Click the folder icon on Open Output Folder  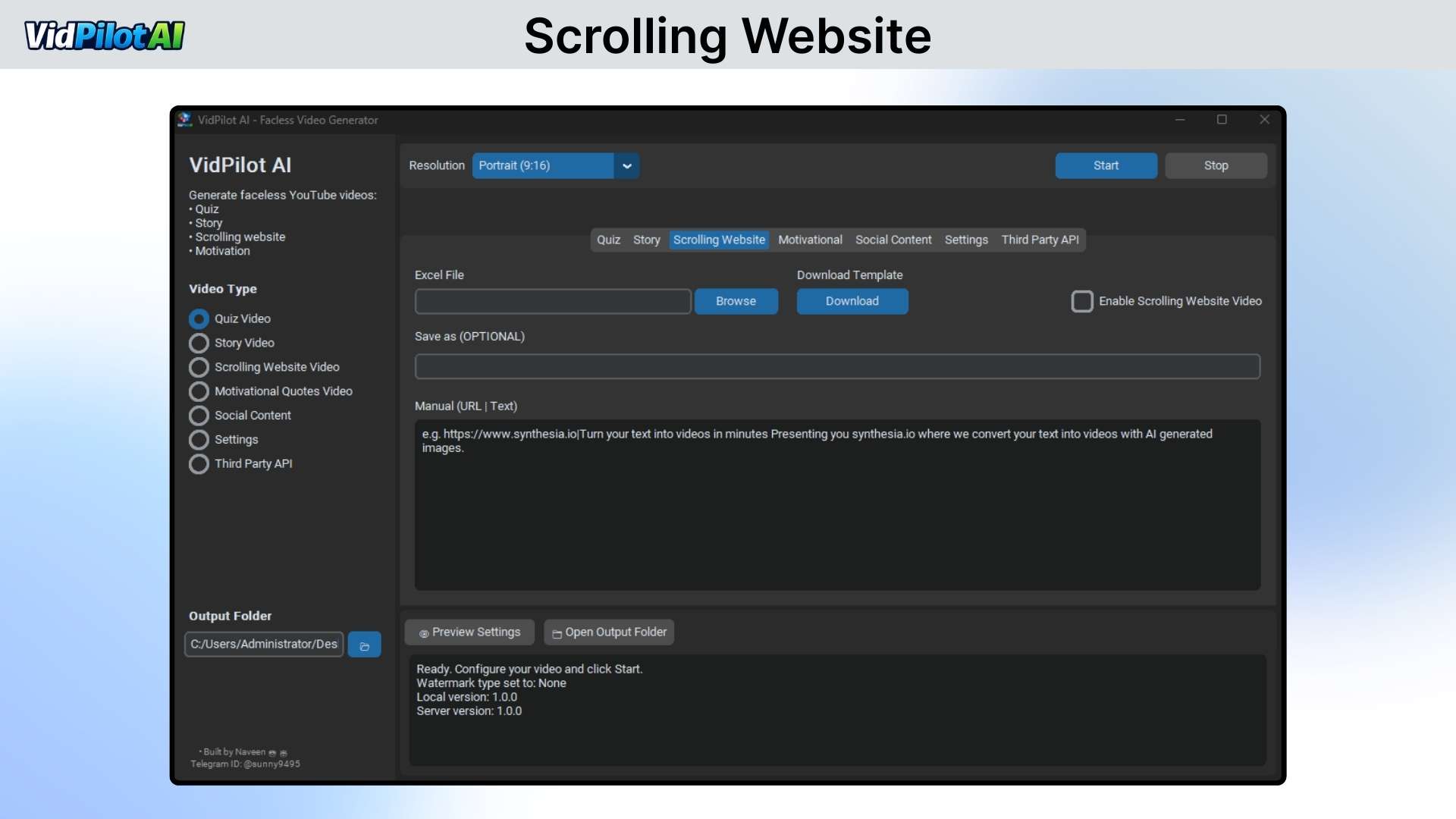coord(556,632)
